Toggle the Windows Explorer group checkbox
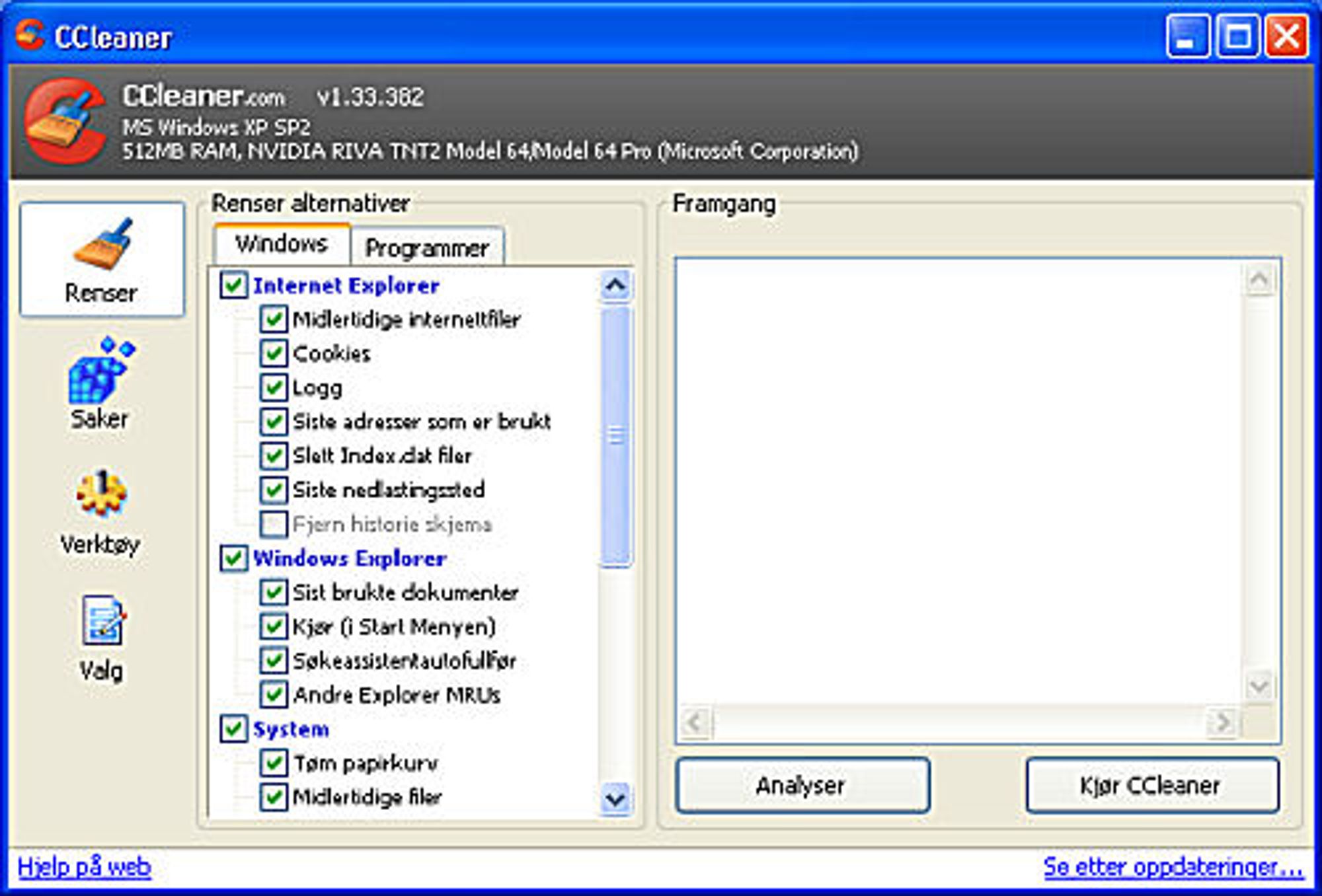 point(233,558)
